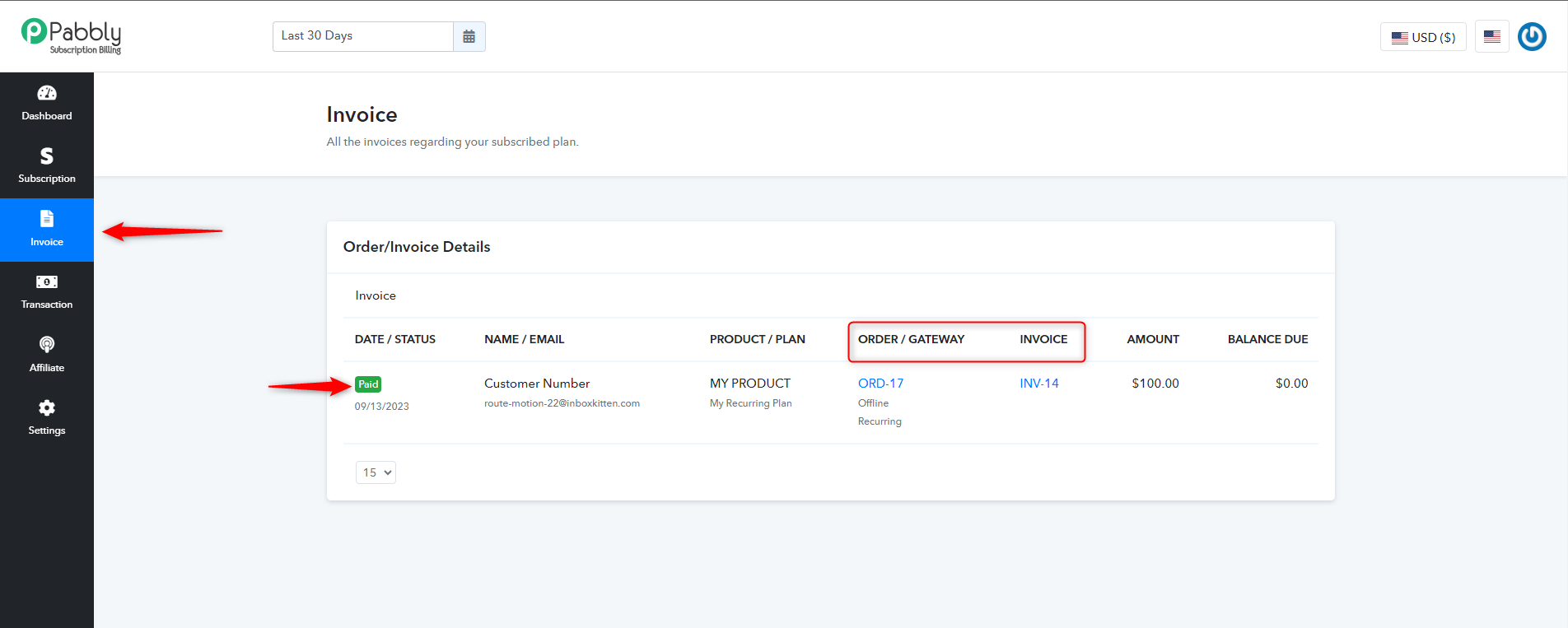Screen dimensions: 1568x628
Task: Click the BALANCE DUE column header
Action: pyautogui.click(x=1267, y=339)
